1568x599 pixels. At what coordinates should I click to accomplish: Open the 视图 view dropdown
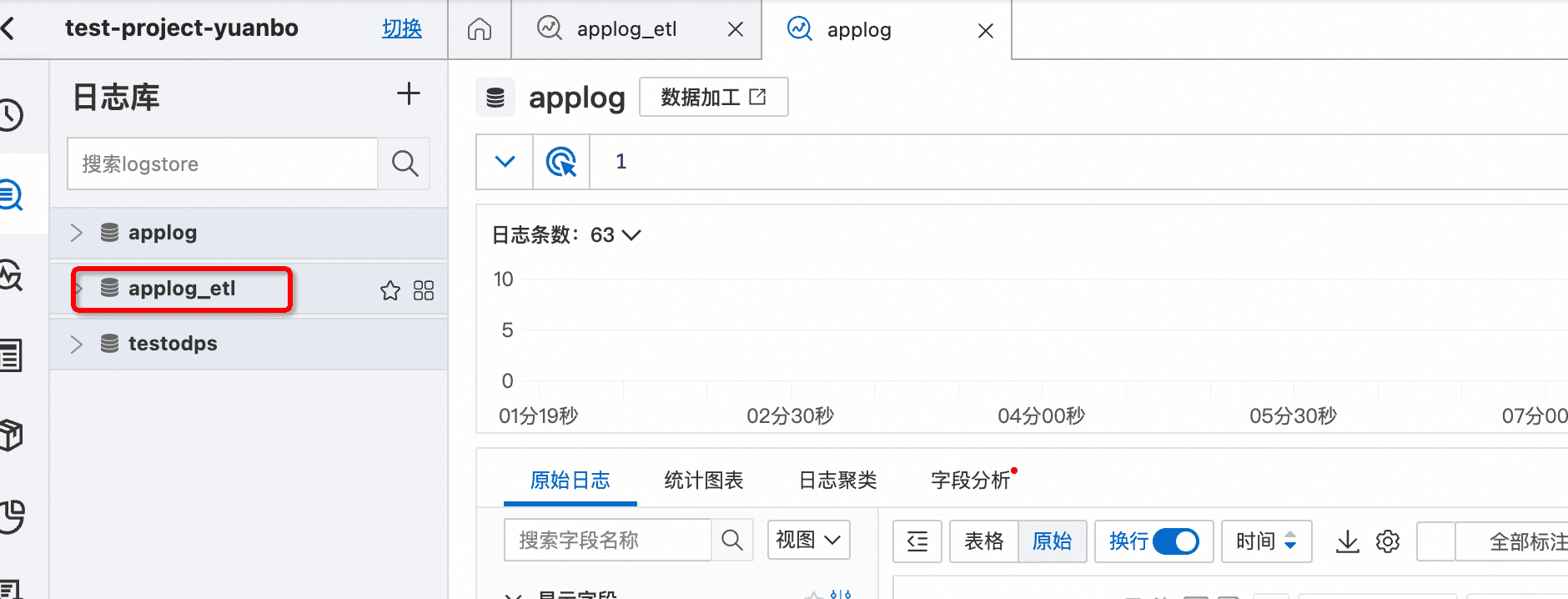[x=807, y=540]
